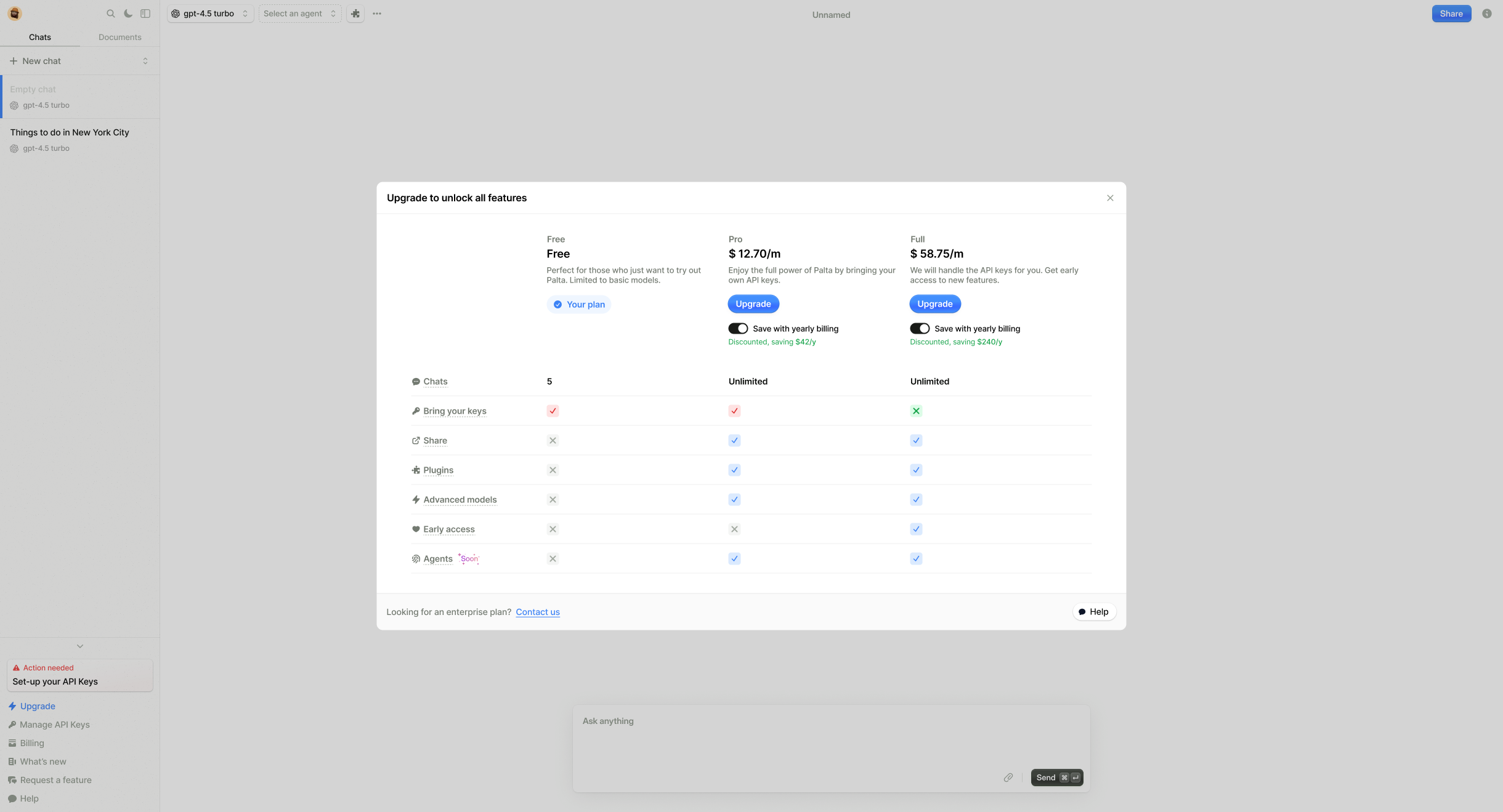This screenshot has width=1503, height=812.
Task: Open the gpt-4.5 turbo model dropdown
Action: click(210, 14)
